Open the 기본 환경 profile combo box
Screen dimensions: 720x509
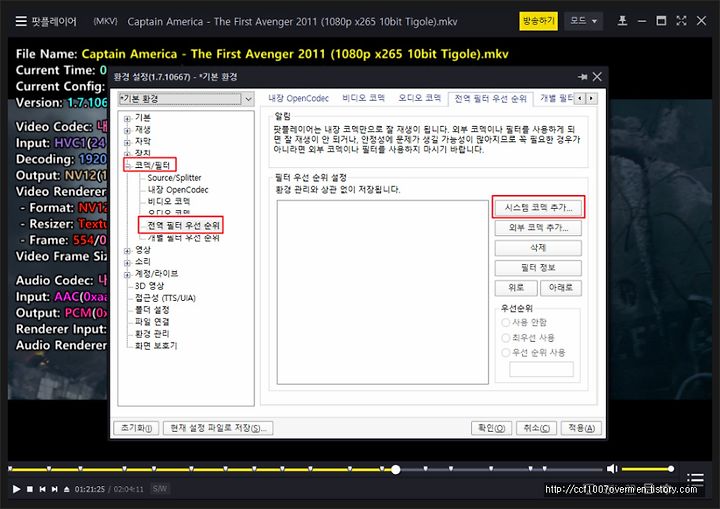coord(186,99)
